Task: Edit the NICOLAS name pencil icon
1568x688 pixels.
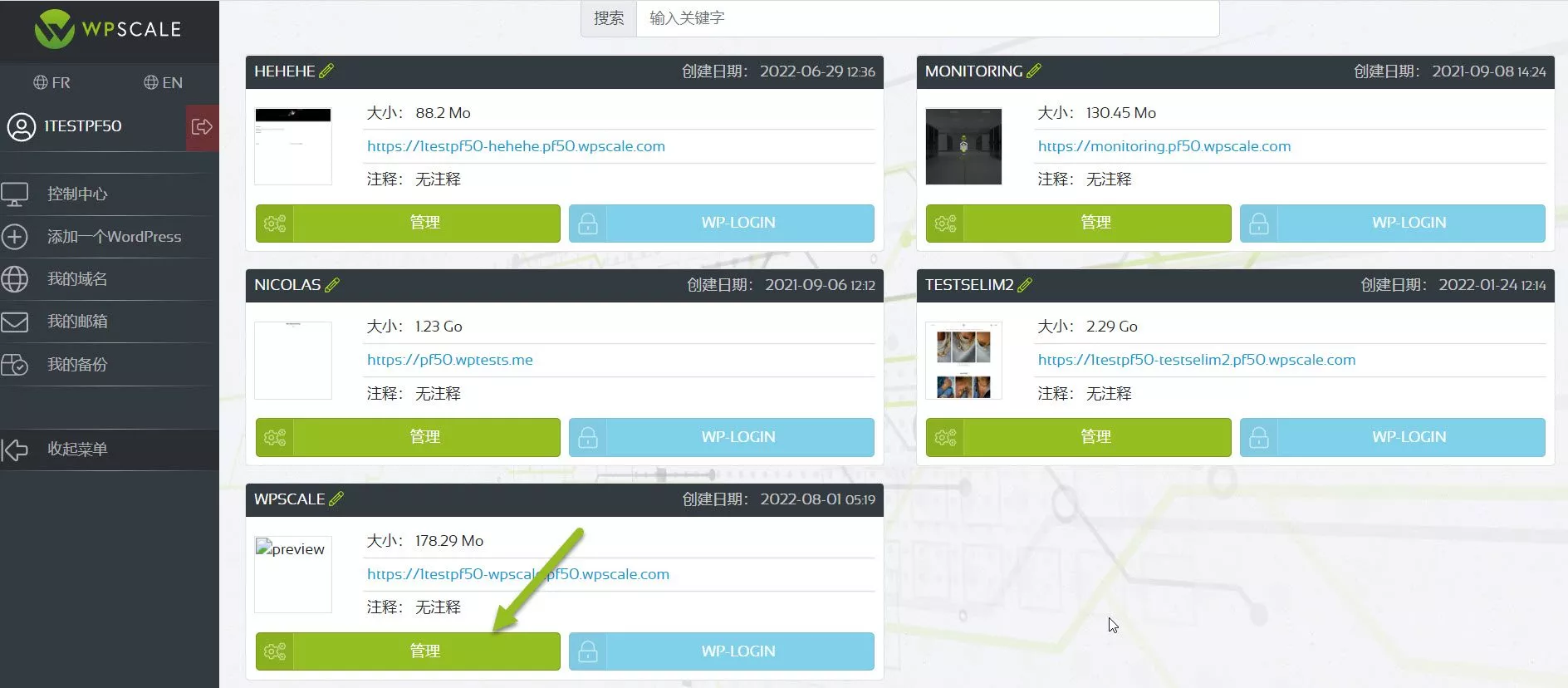Action: pyautogui.click(x=332, y=284)
